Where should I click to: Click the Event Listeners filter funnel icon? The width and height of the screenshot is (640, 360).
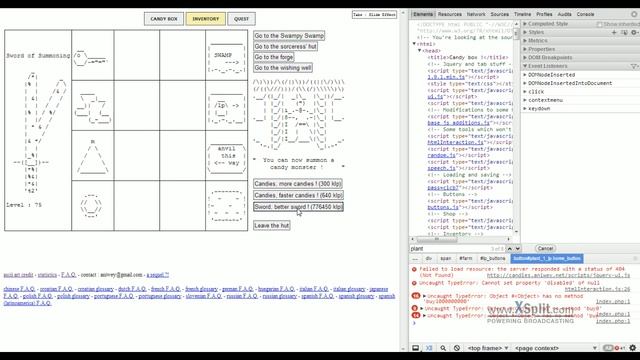coord(634,66)
